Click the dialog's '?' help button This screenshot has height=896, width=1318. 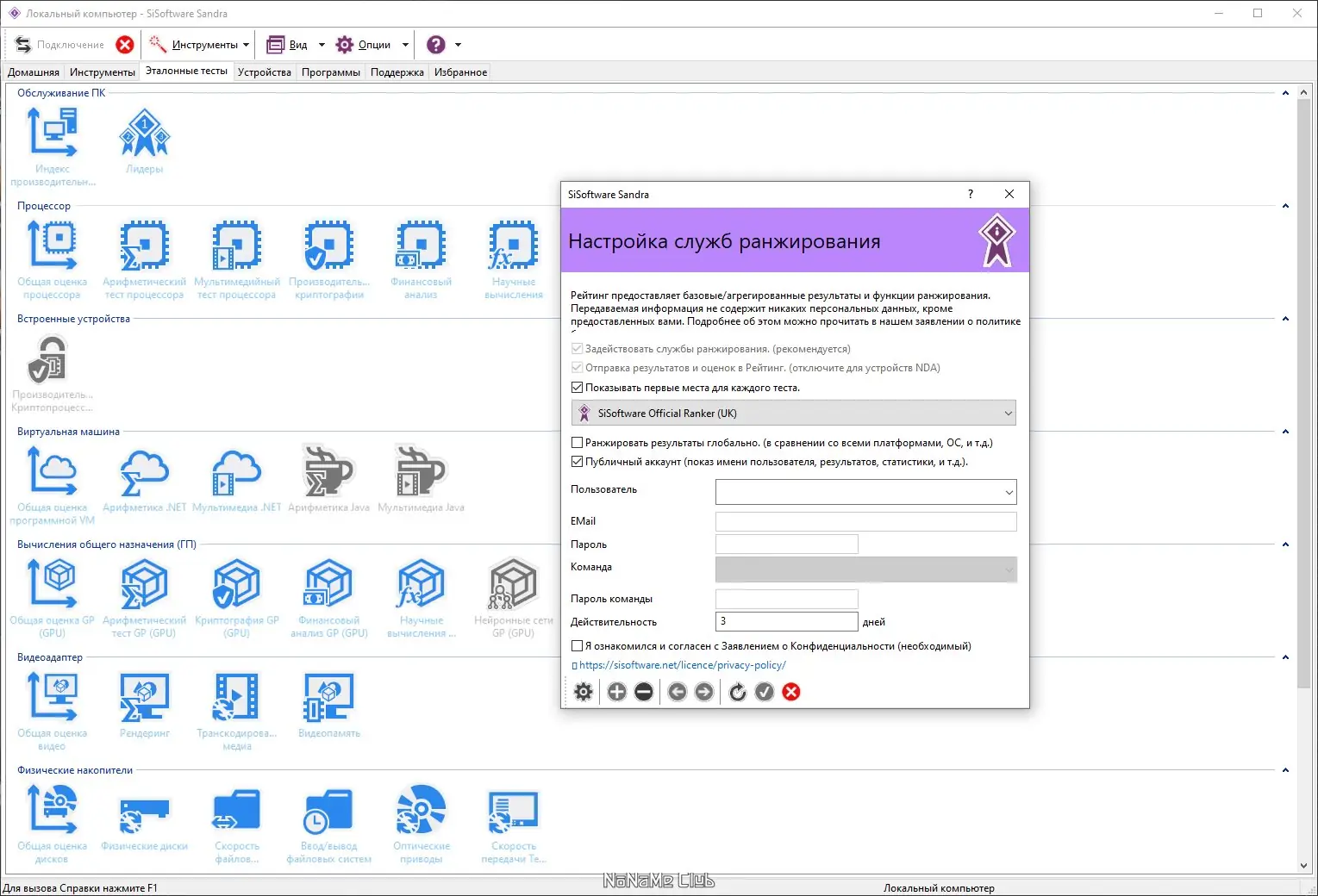point(971,195)
